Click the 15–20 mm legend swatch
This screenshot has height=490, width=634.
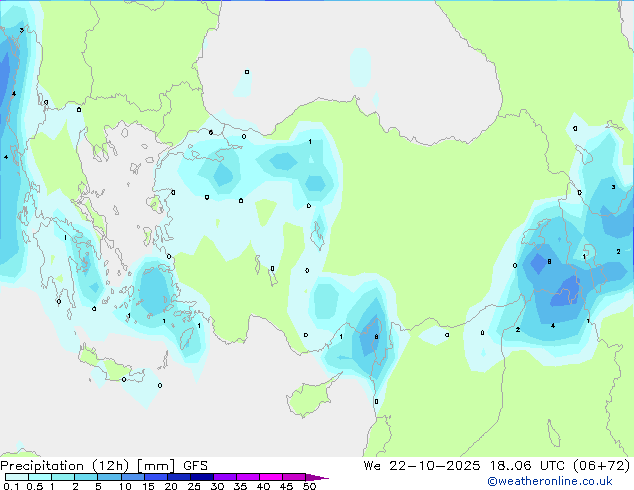[x=155, y=477]
